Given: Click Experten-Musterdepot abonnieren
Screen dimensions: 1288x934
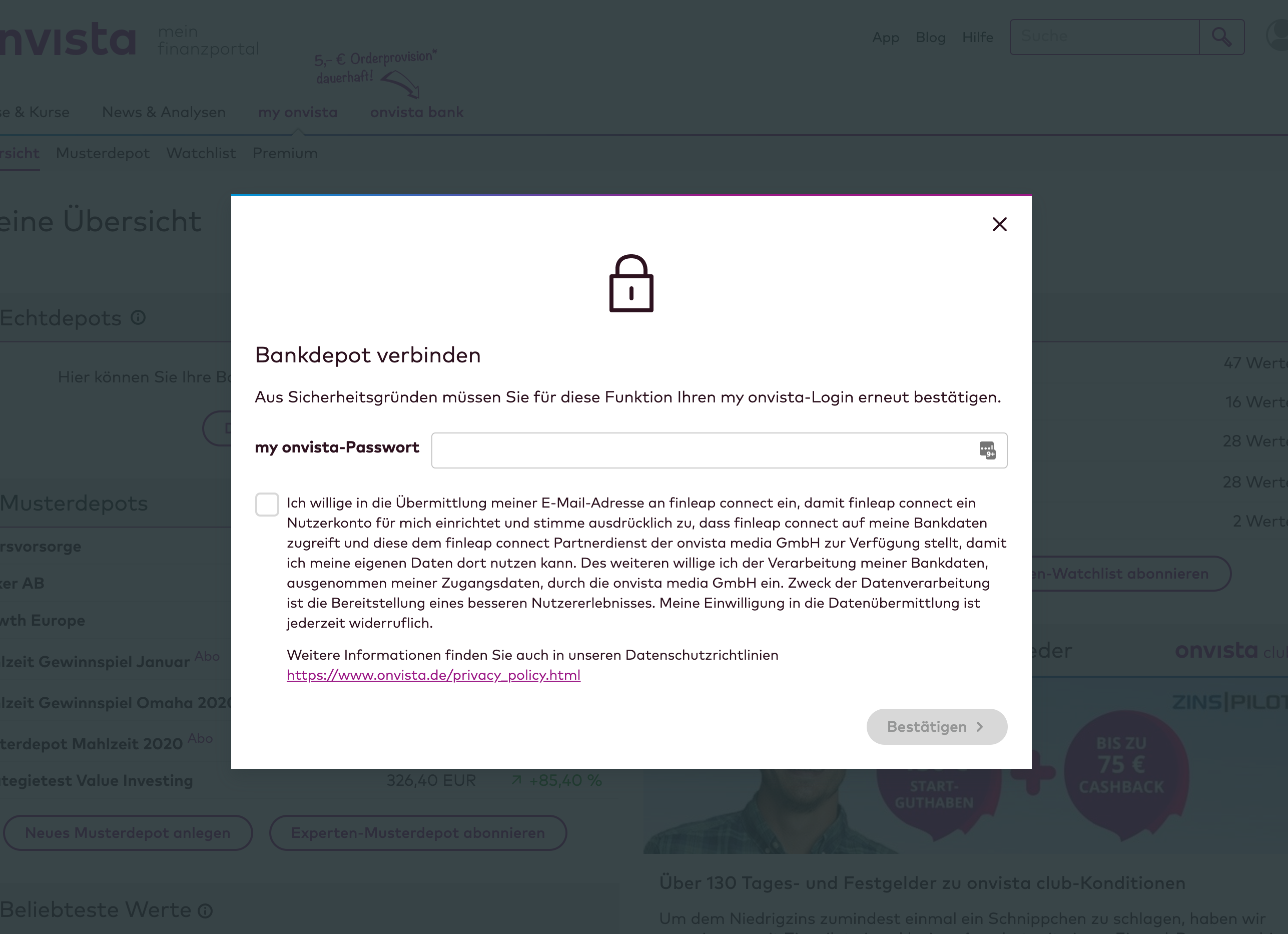Looking at the screenshot, I should (418, 833).
